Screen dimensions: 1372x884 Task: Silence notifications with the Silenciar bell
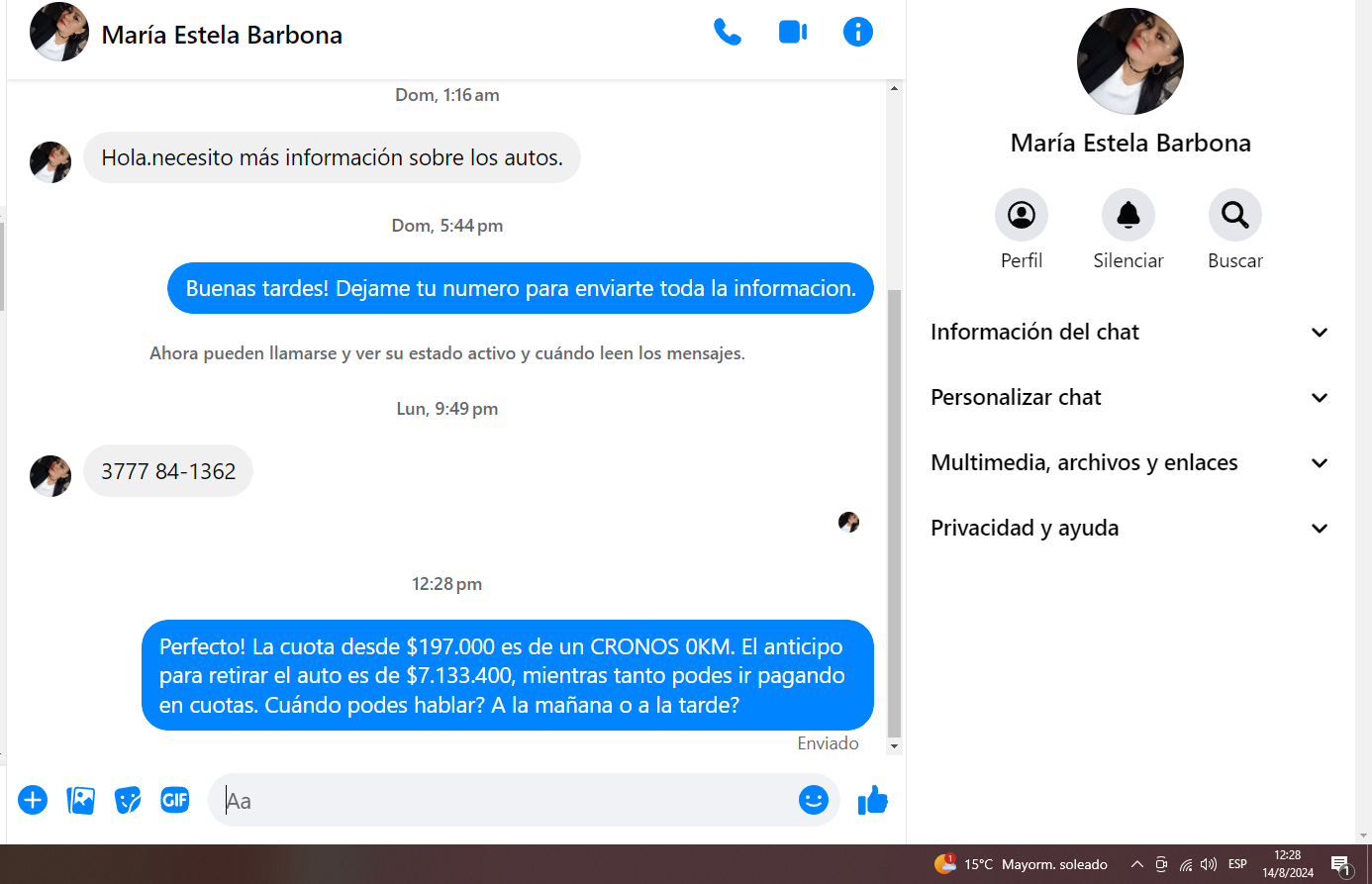1127,215
